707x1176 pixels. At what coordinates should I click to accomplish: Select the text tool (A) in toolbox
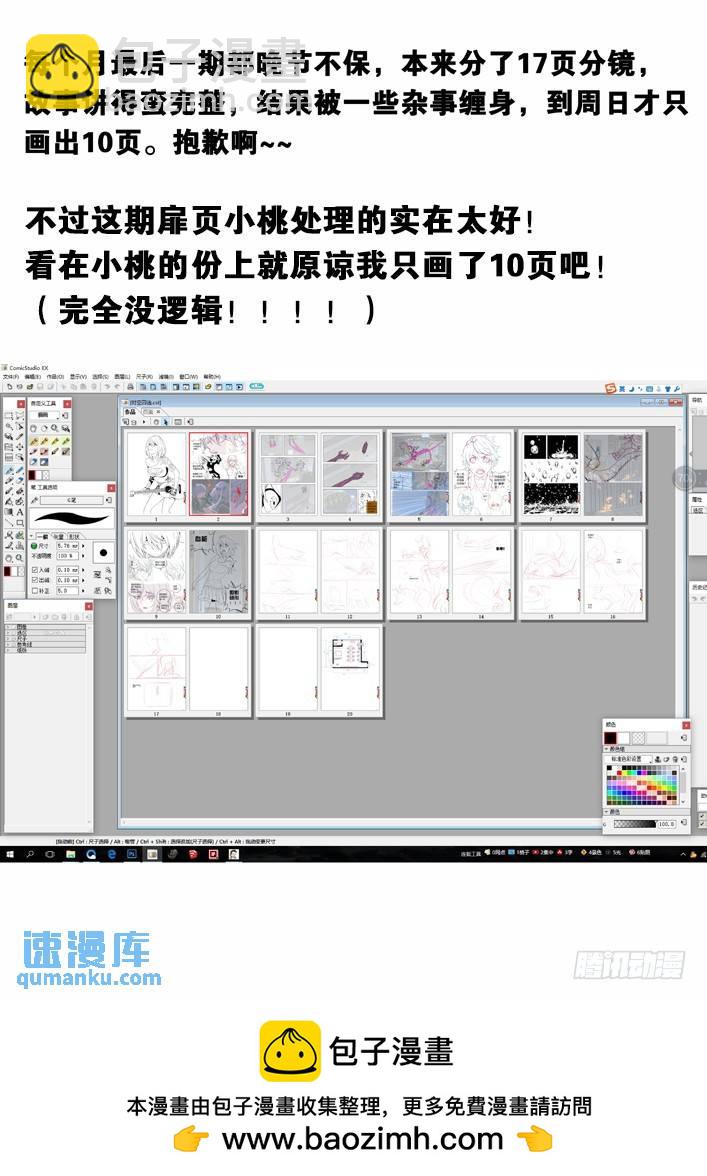tap(20, 513)
